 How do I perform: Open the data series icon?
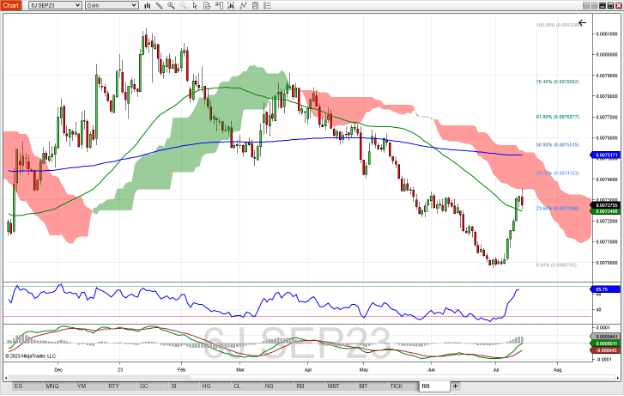tap(231, 6)
